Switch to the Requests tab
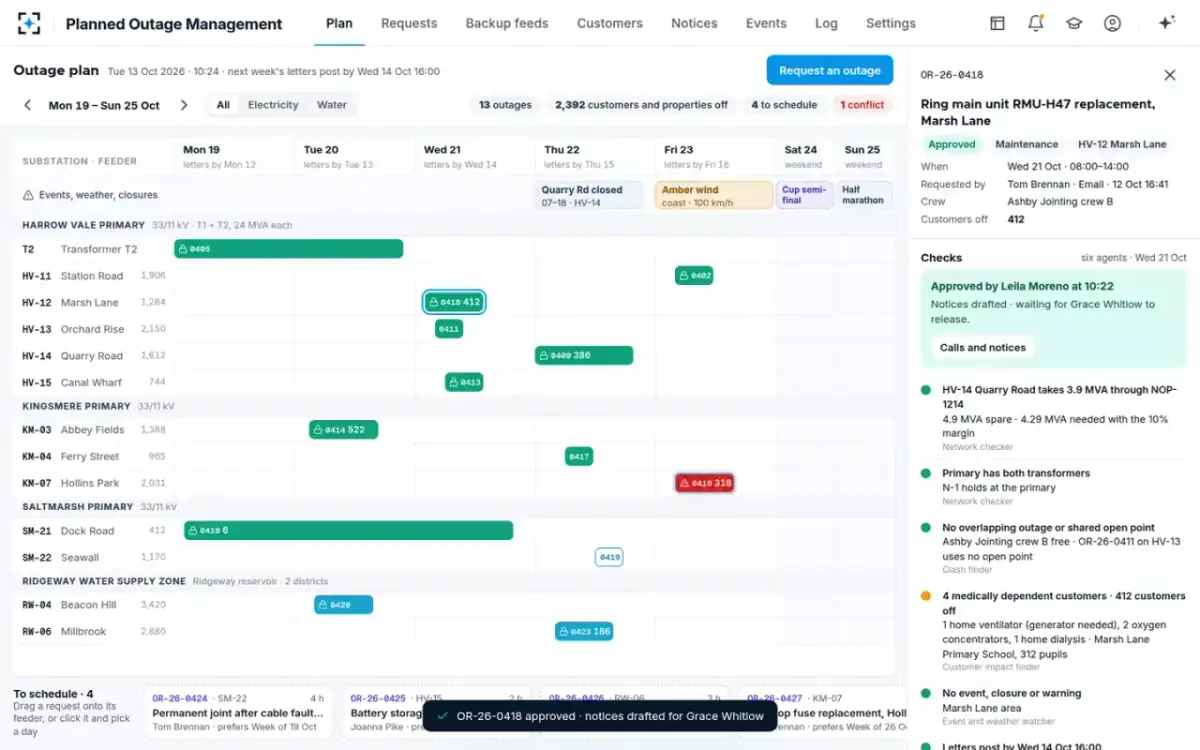Image resolution: width=1200 pixels, height=750 pixels. point(409,23)
